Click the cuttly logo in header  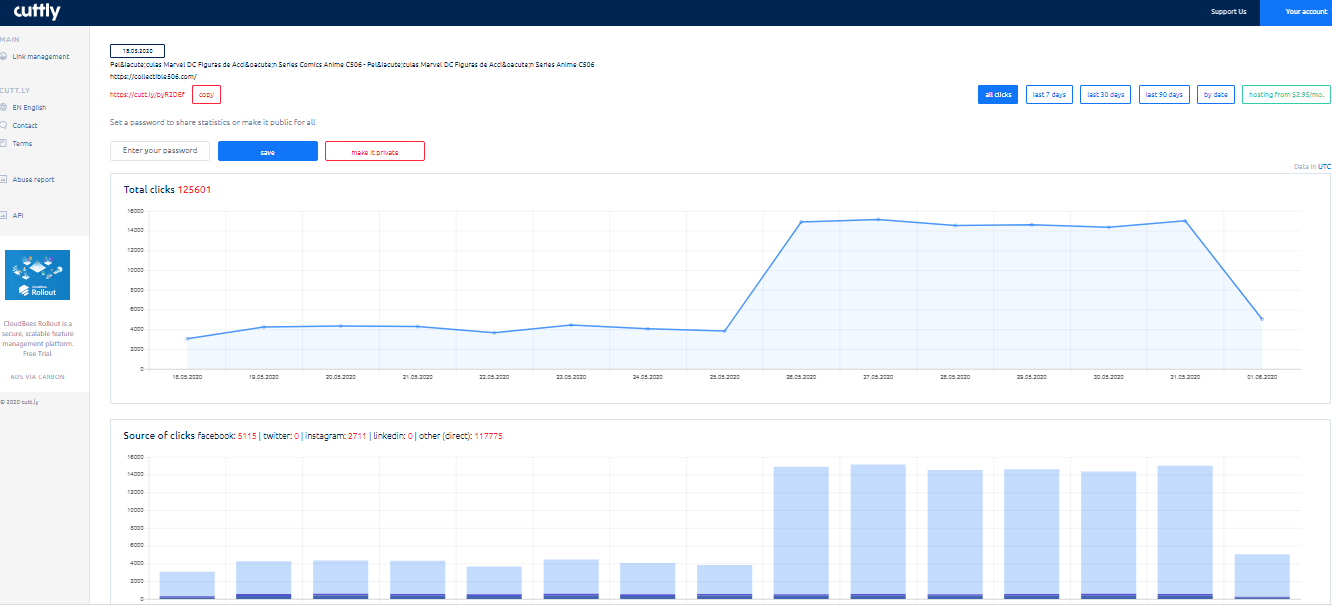[x=37, y=12]
